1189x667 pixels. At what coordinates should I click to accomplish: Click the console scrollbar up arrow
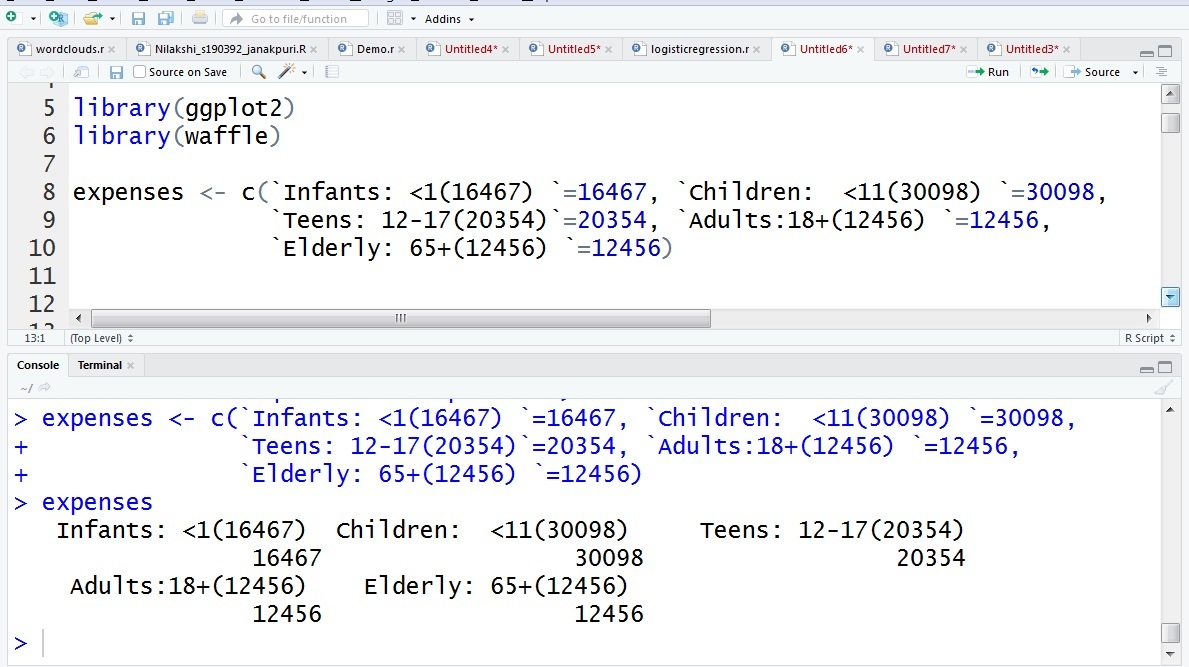(x=1170, y=410)
